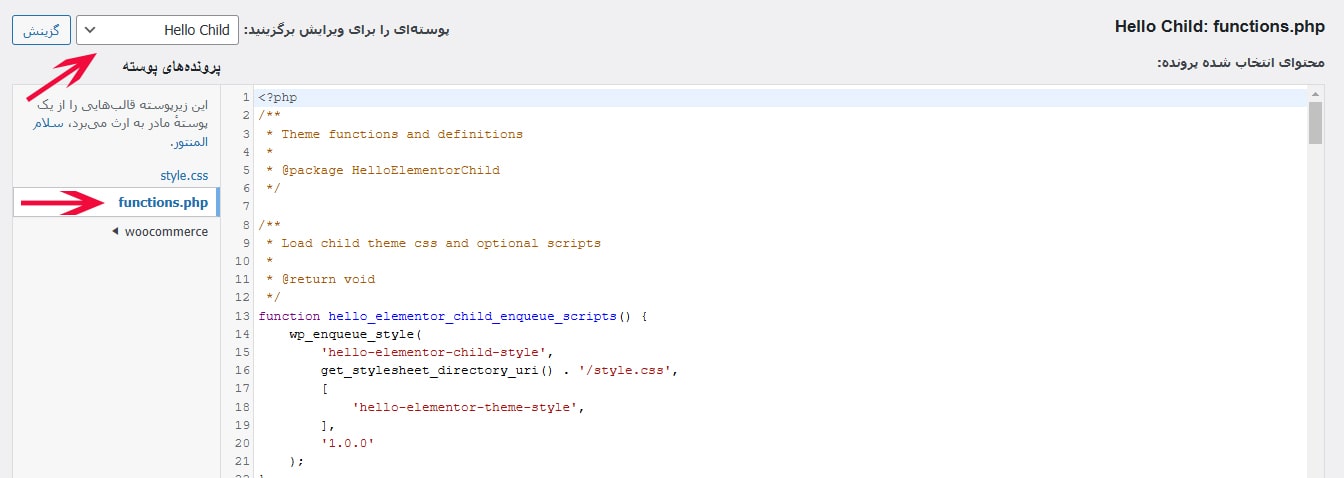1344x478 pixels.
Task: Click the پرونده‌های پوسته heading
Action: (x=171, y=66)
